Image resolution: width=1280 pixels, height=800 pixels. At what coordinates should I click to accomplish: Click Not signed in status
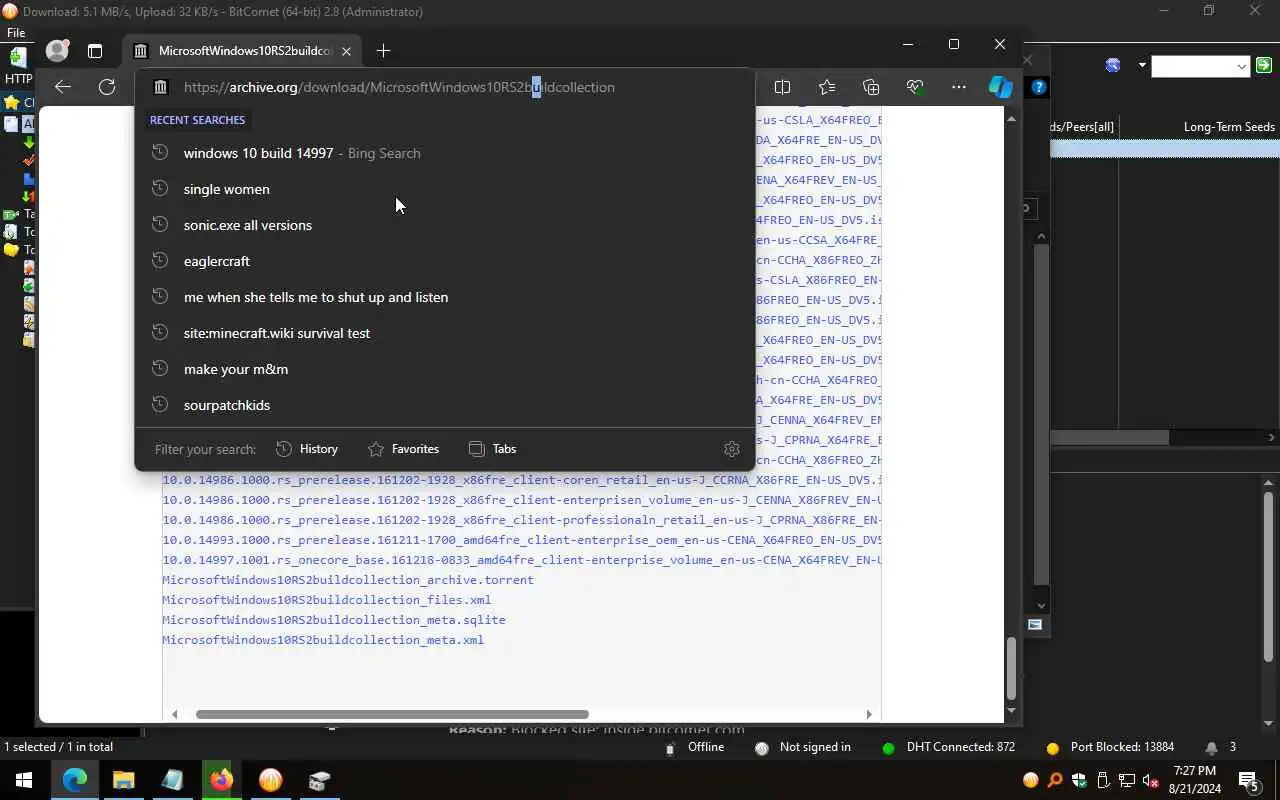803,747
